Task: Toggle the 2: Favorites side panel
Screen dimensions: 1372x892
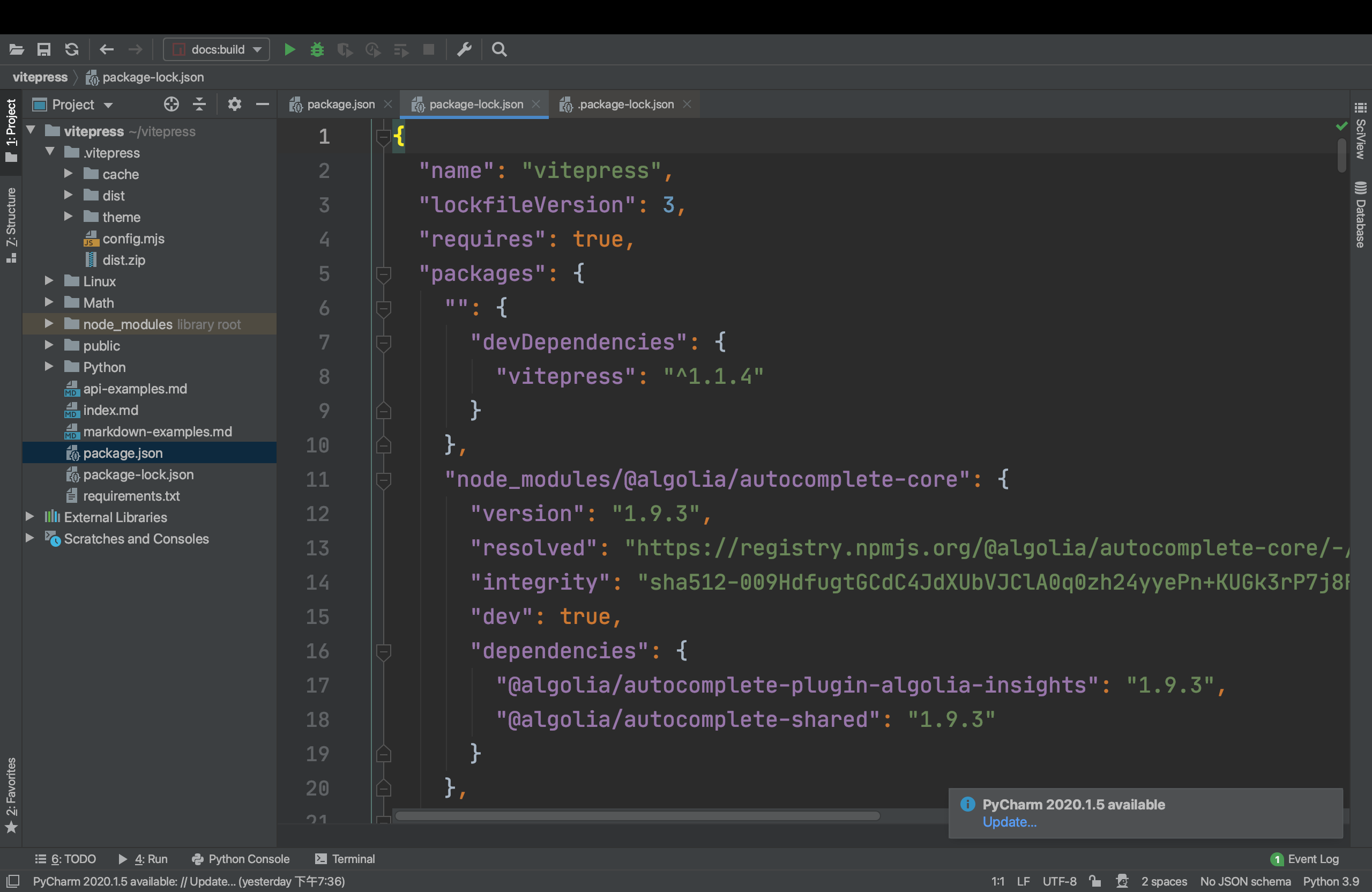Action: (11, 795)
